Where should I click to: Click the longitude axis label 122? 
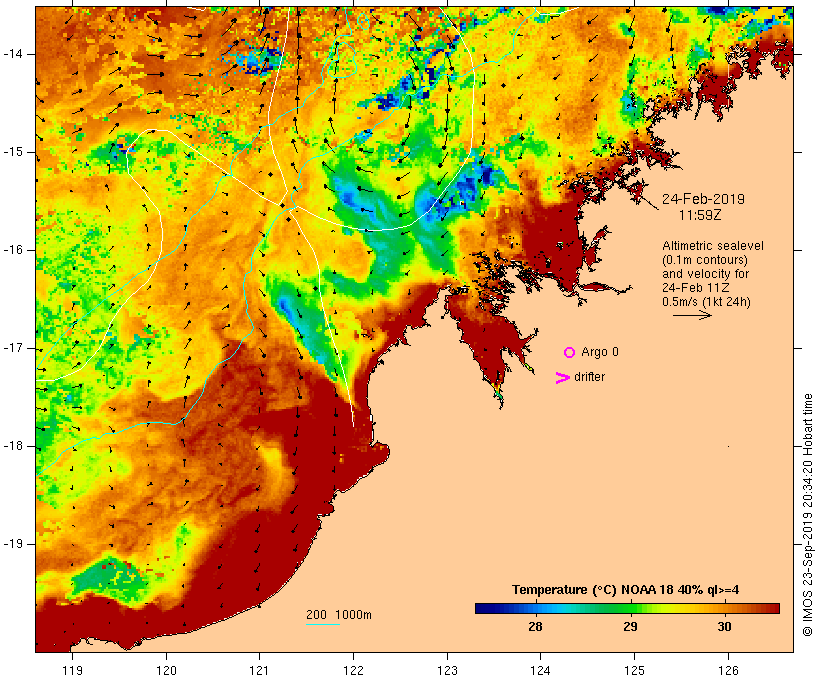(x=354, y=670)
